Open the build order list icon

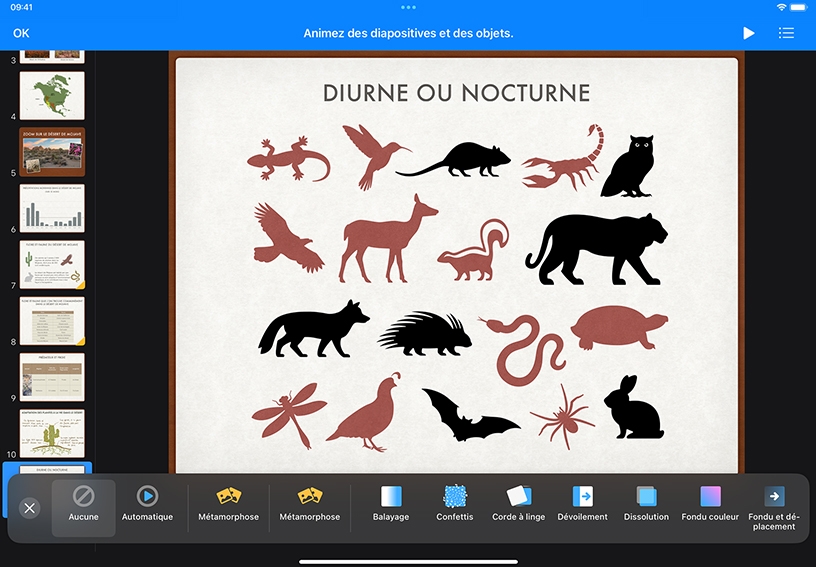point(786,33)
